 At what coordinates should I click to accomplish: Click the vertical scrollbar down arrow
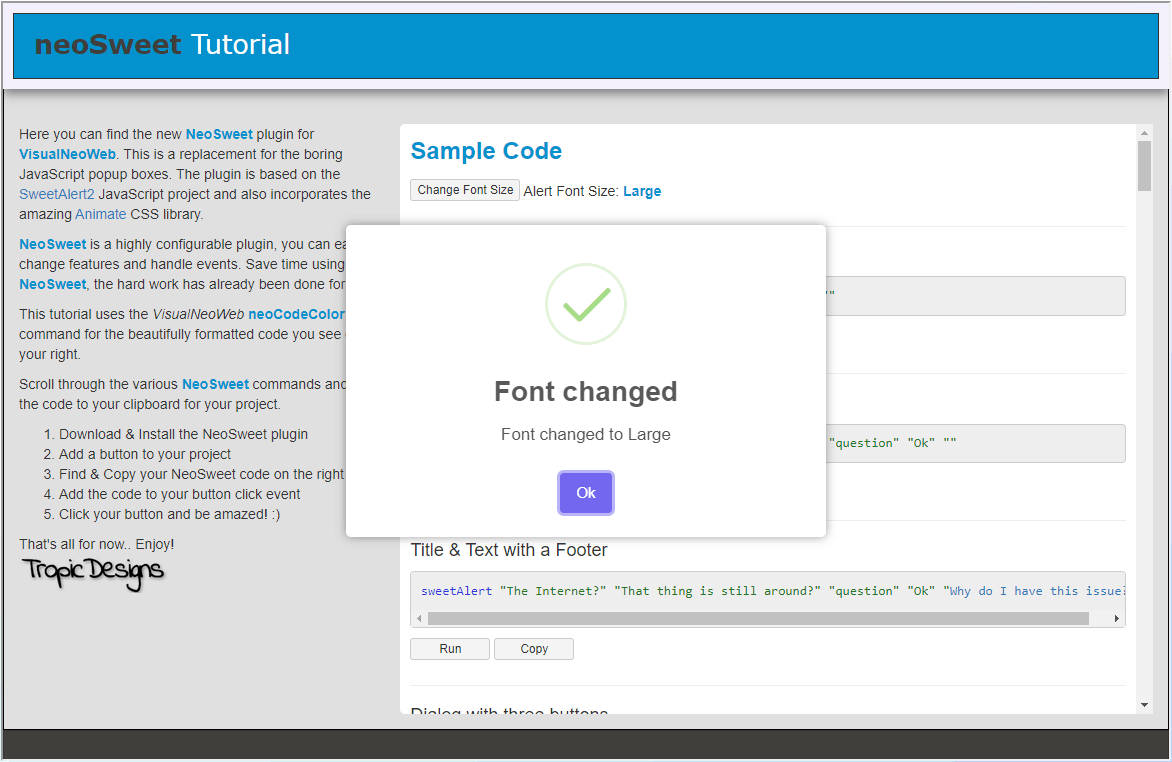point(1144,705)
